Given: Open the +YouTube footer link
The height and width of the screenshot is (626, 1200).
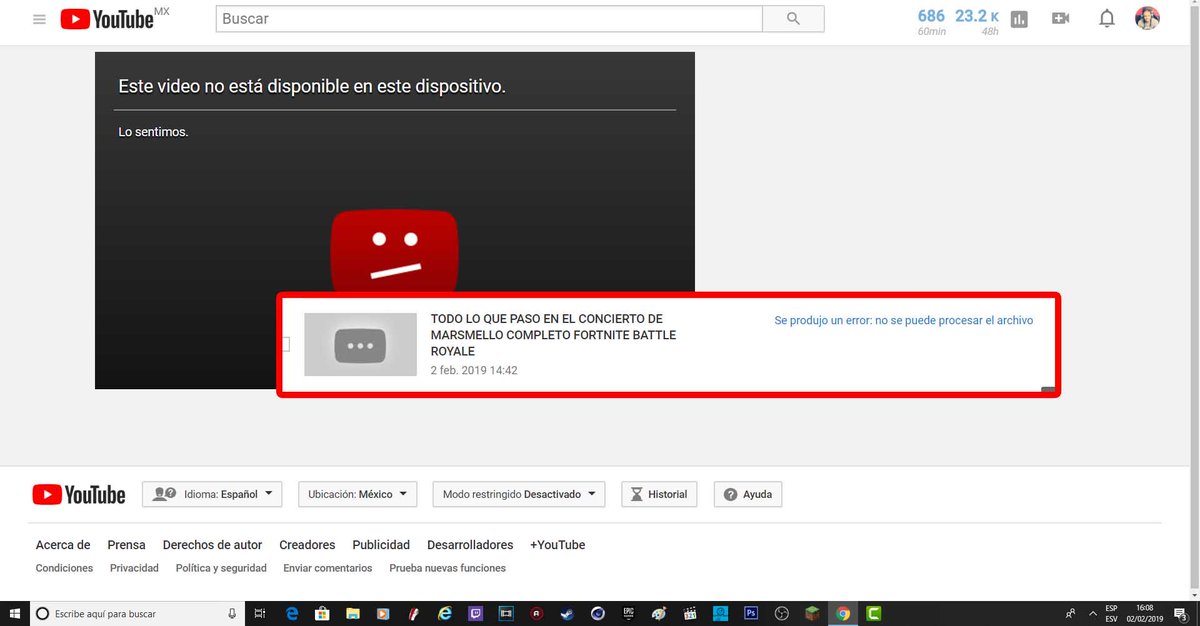Looking at the screenshot, I should pyautogui.click(x=558, y=545).
